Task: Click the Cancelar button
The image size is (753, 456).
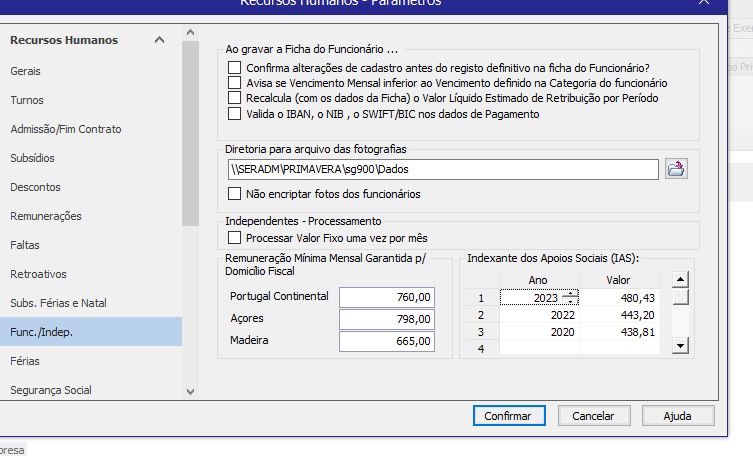Action: pyautogui.click(x=593, y=415)
